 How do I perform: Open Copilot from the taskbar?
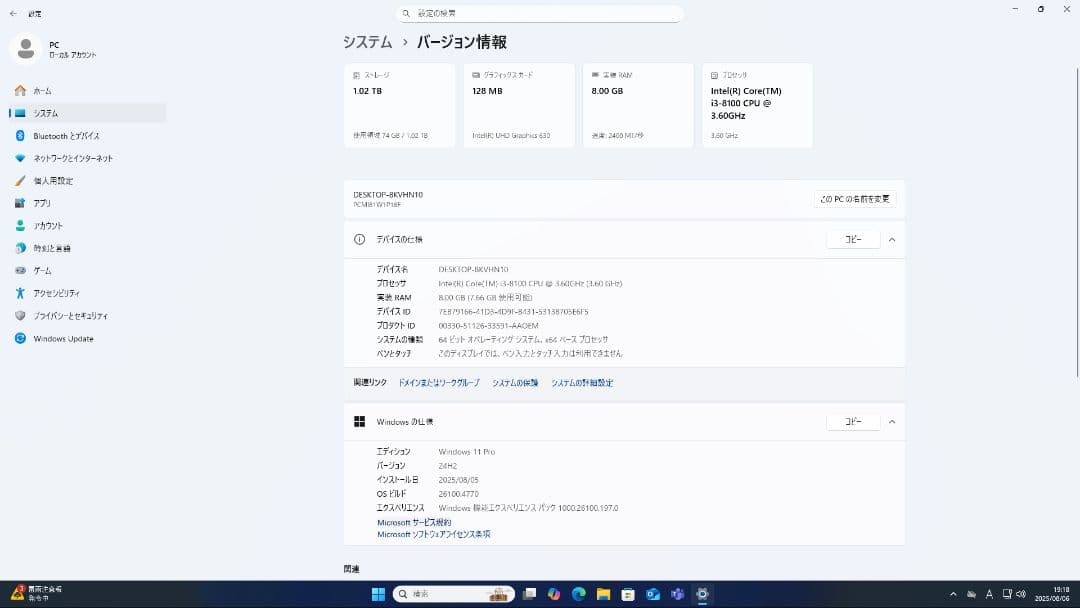tap(554, 594)
